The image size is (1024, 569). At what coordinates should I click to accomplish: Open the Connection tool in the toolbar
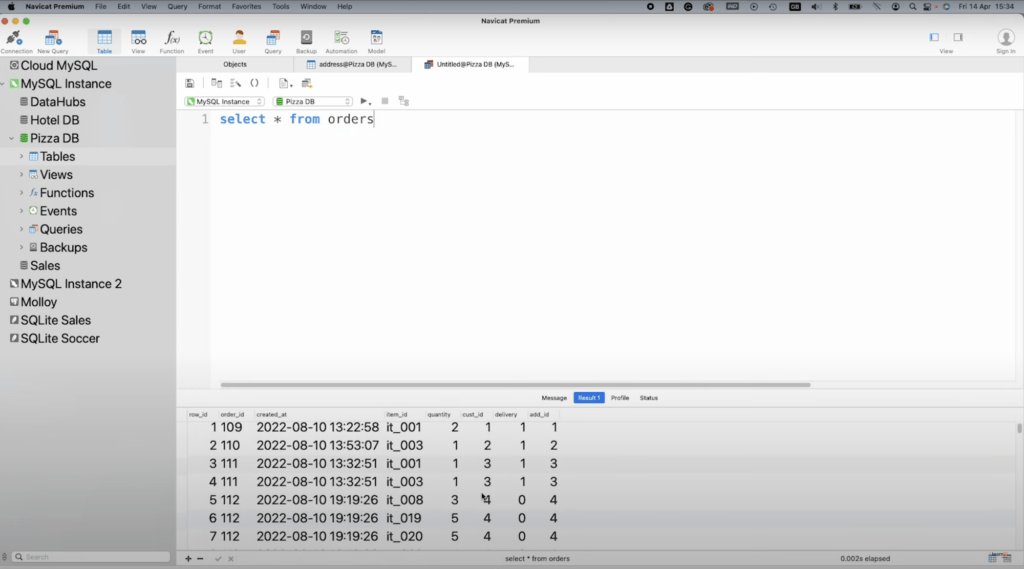click(16, 39)
